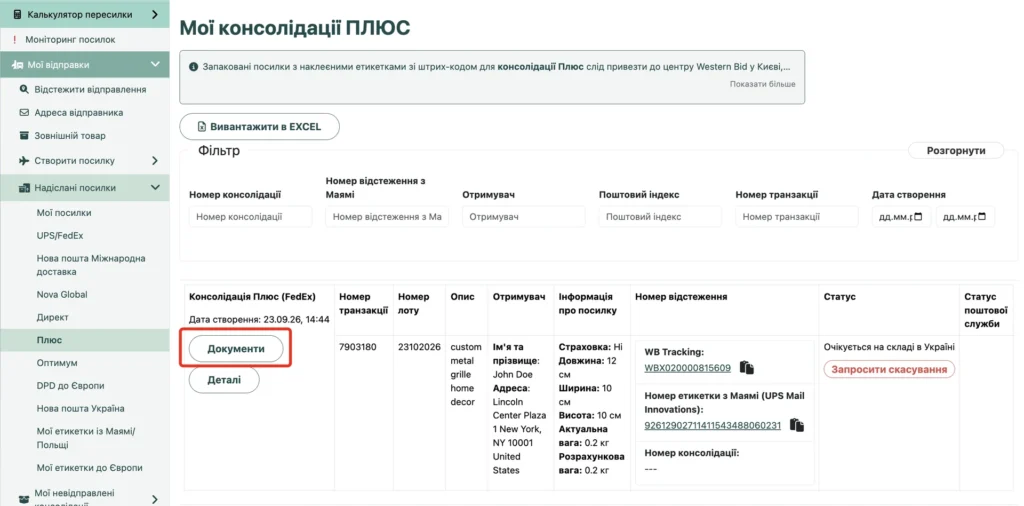
Task: Select Nova Global sidebar item
Action: [x=62, y=294]
